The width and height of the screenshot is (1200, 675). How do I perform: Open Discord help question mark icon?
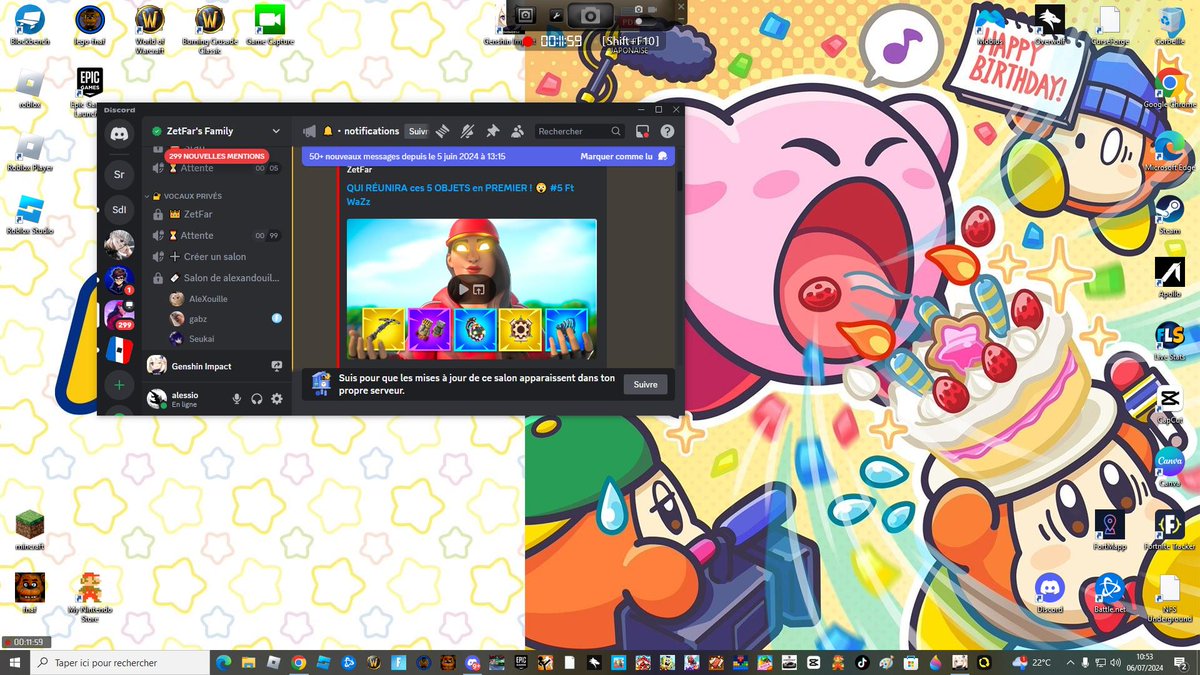(x=667, y=131)
